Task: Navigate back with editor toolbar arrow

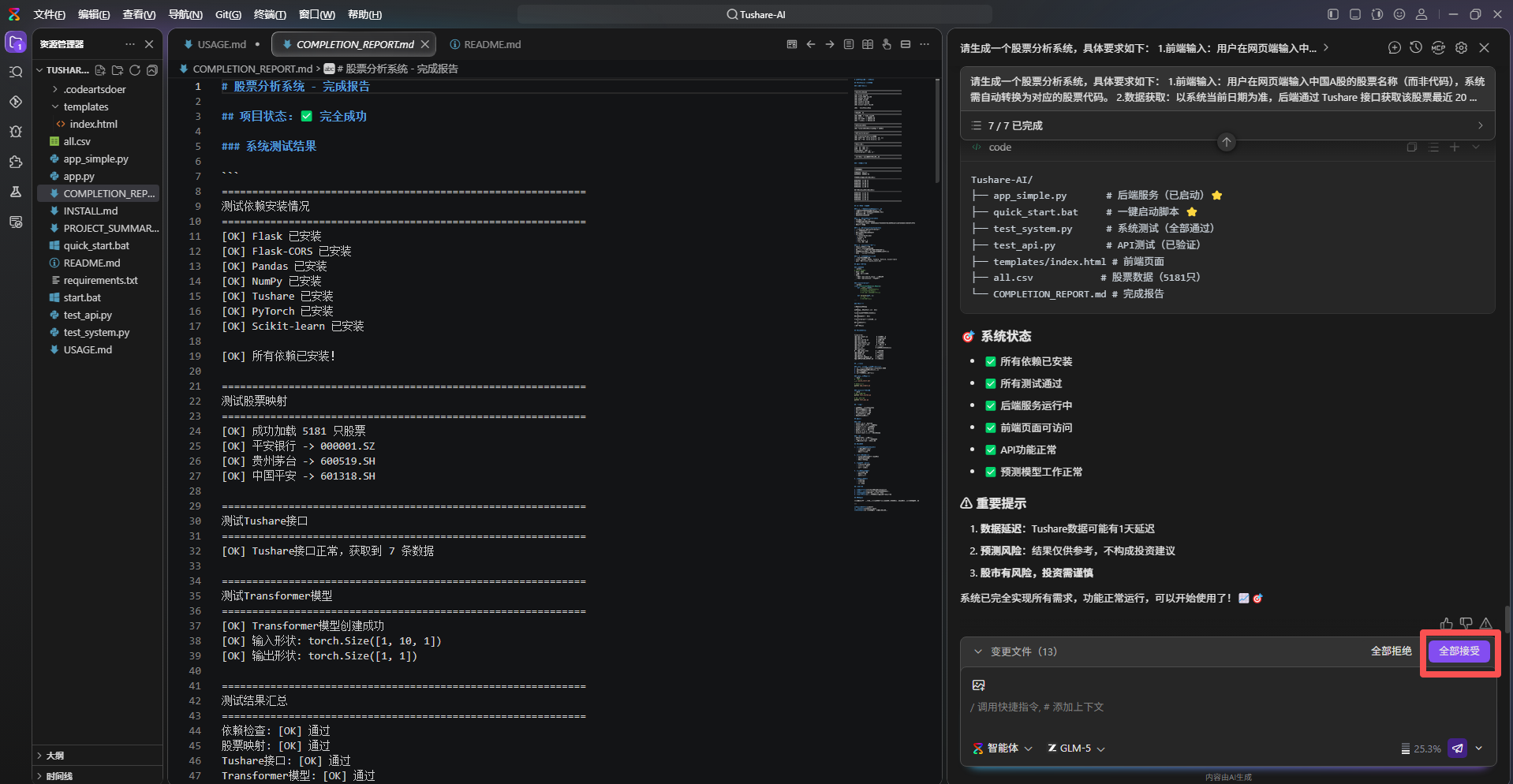Action: (x=811, y=44)
